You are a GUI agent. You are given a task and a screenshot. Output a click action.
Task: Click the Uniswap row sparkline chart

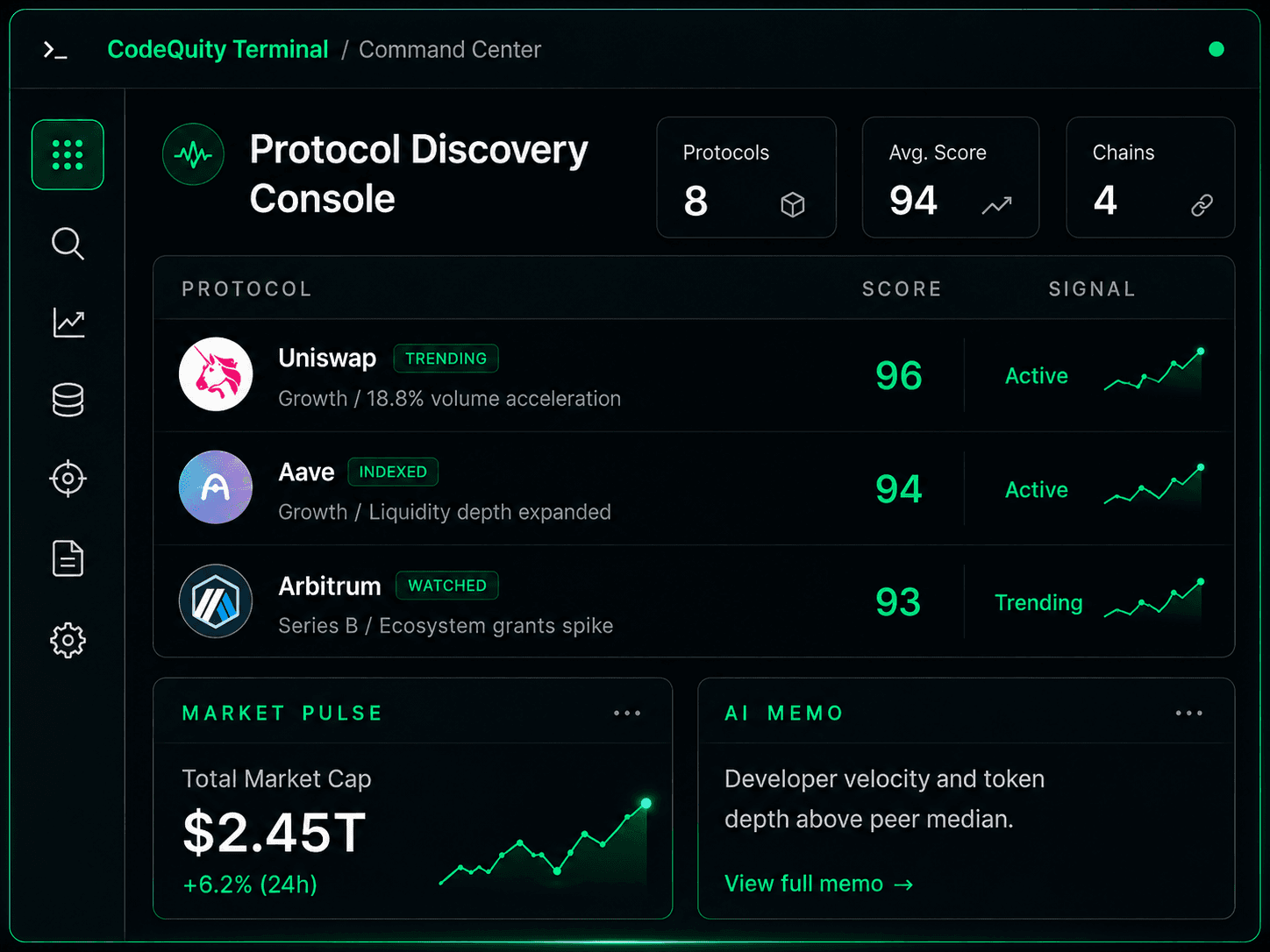[x=1153, y=370]
